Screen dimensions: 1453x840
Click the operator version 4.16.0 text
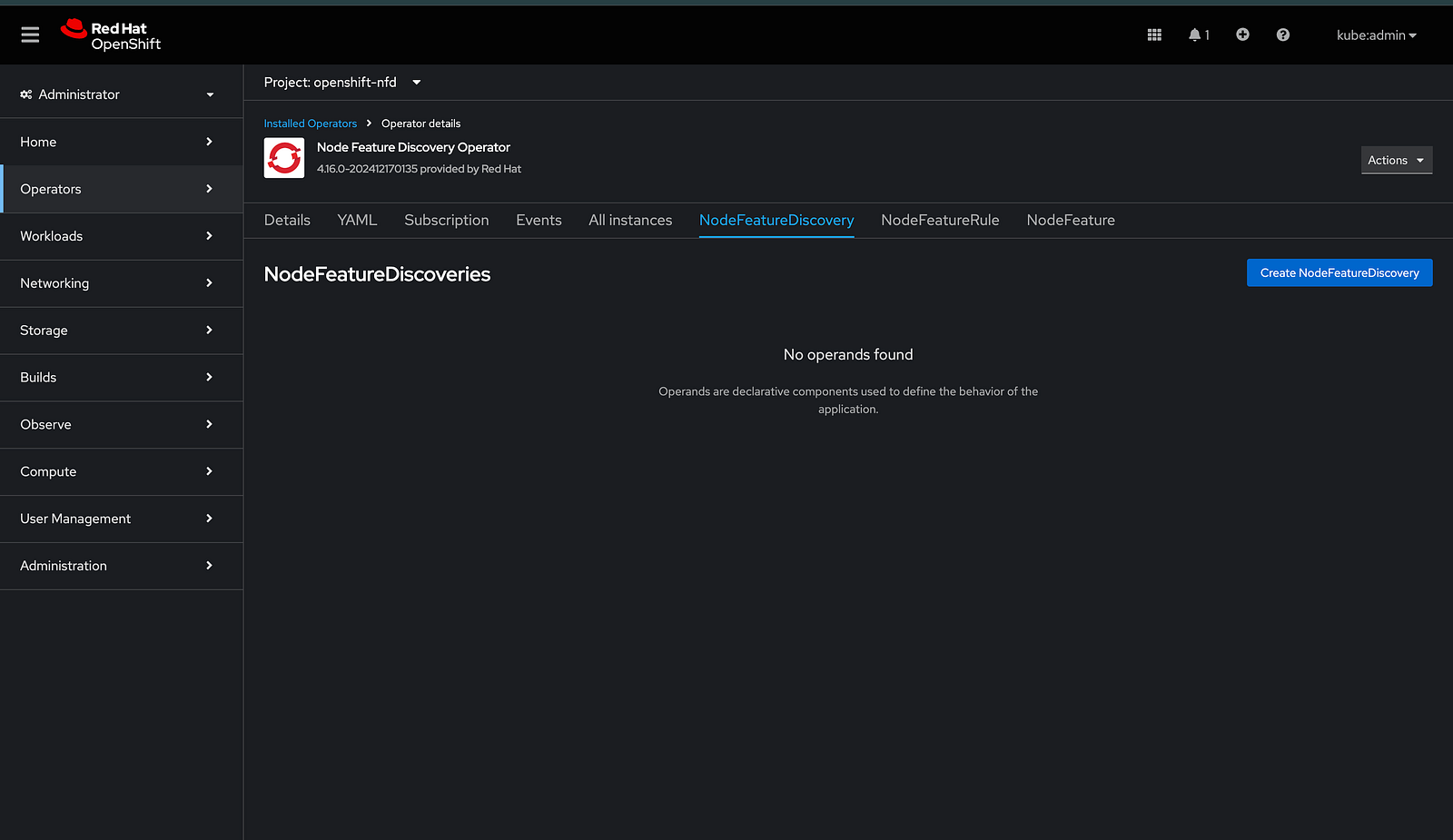point(419,169)
